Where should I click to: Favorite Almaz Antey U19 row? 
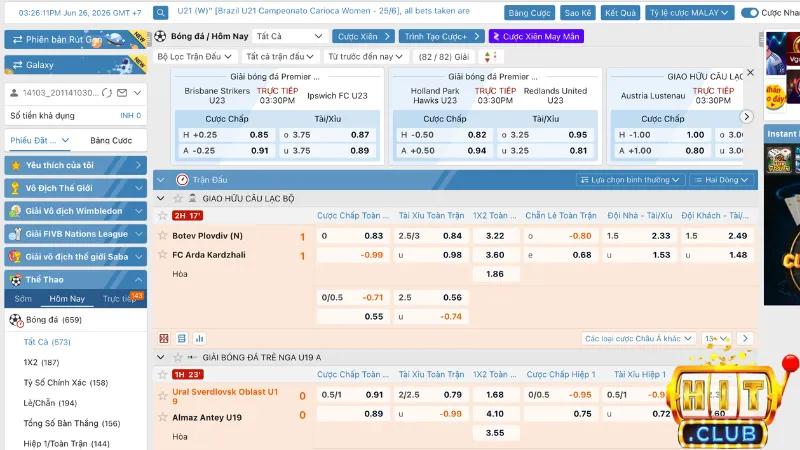[x=162, y=417]
